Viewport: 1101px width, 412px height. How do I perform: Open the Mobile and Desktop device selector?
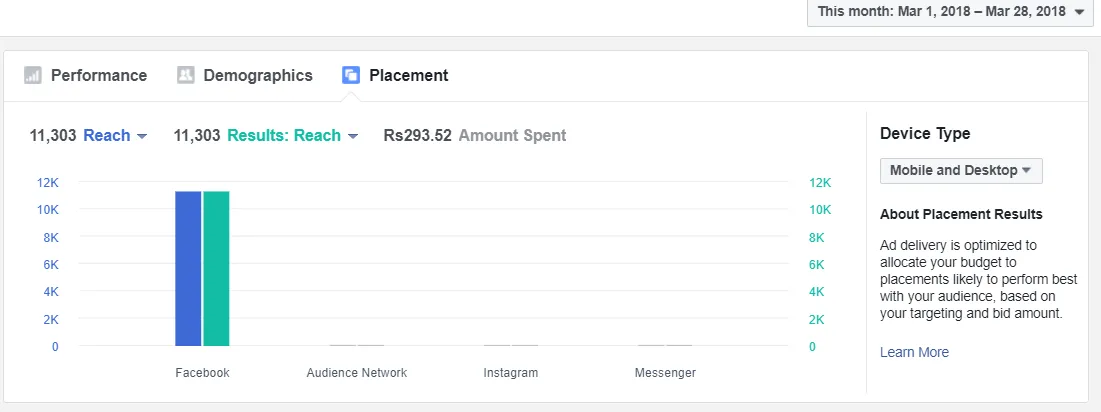tap(961, 171)
